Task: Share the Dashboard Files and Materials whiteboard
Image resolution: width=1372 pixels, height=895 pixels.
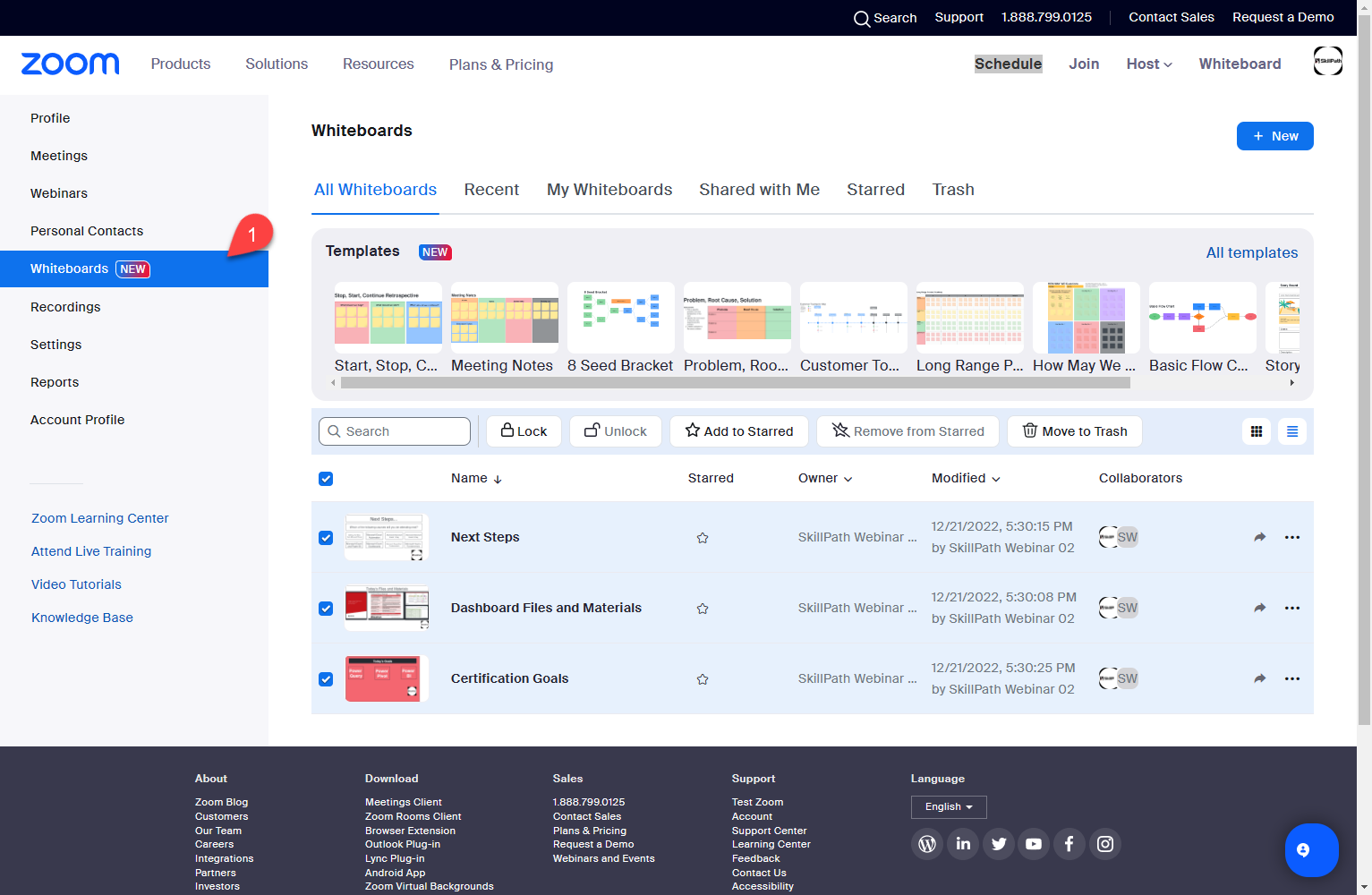Action: 1259,608
